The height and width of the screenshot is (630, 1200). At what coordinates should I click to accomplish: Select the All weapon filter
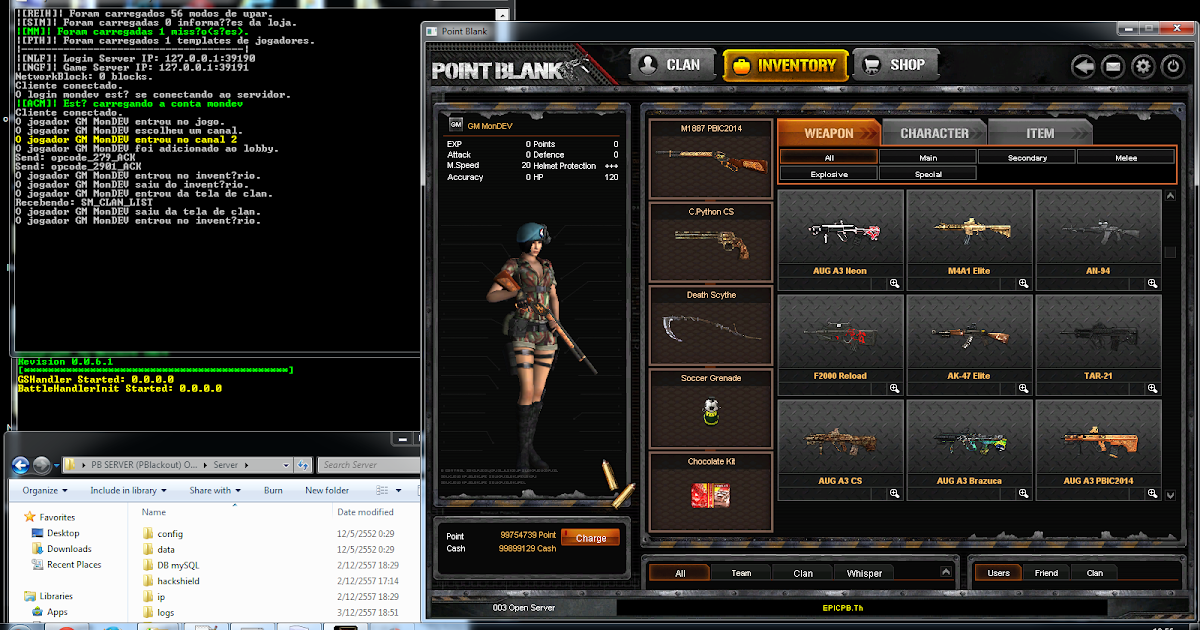pos(829,157)
